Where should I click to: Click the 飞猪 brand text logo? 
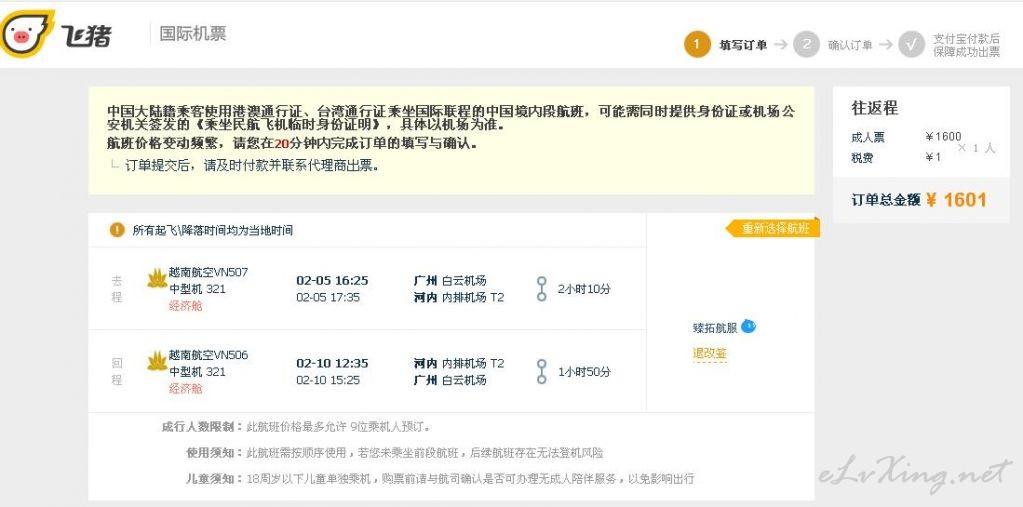tap(88, 36)
